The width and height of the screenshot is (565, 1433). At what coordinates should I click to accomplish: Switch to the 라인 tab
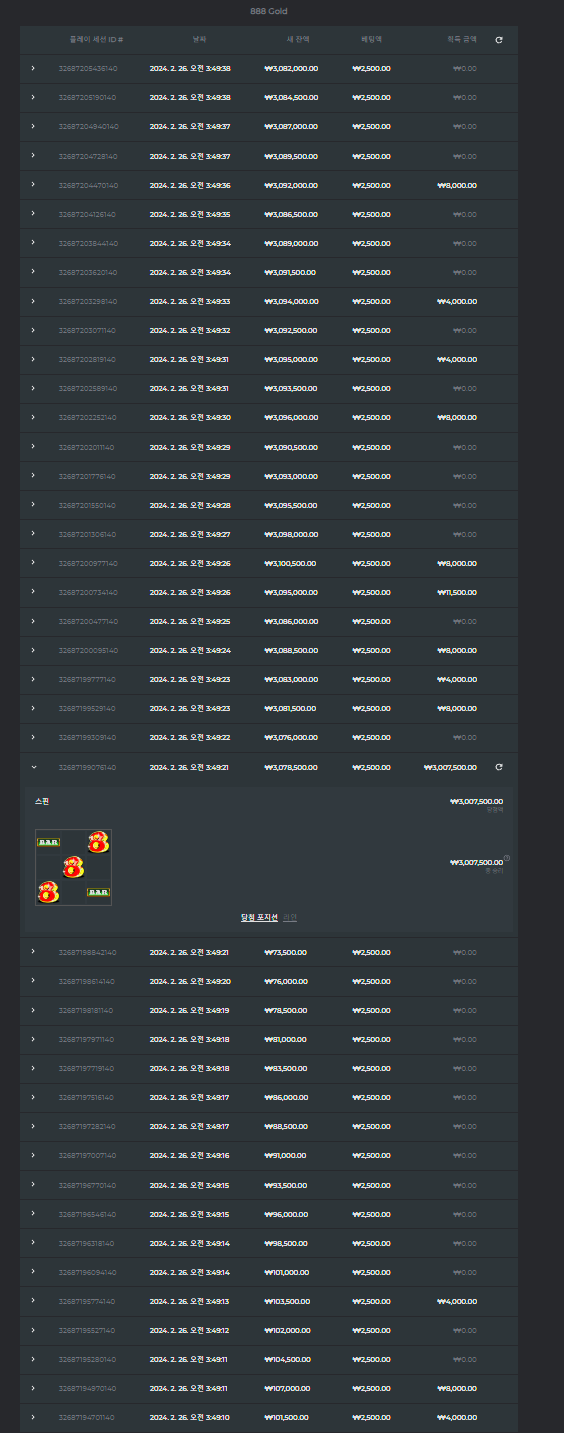tap(290, 918)
